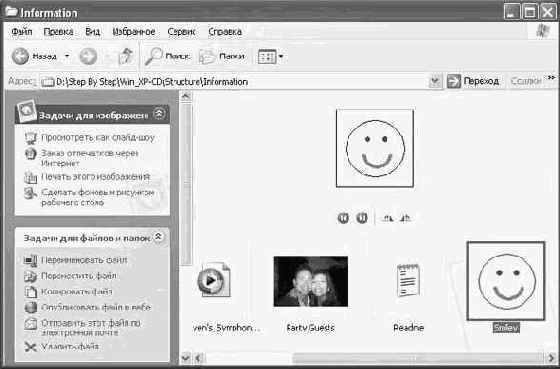Select the Symphony media file icon
560x369 pixels.
[x=214, y=280]
